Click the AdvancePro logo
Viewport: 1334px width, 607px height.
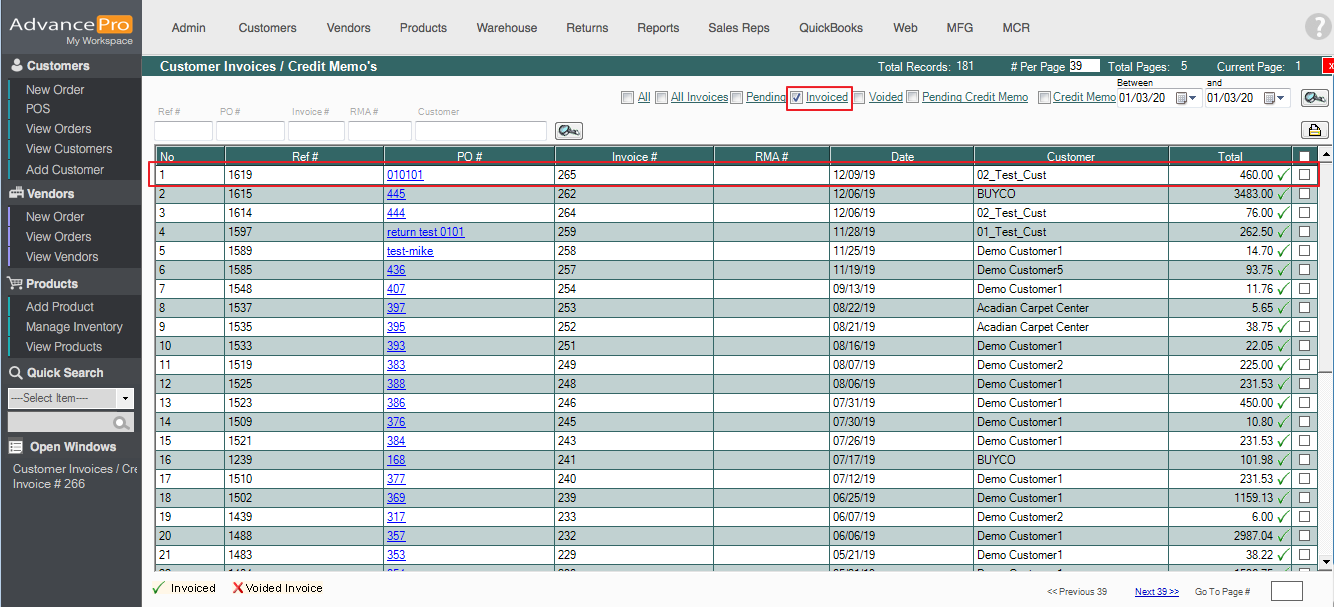pyautogui.click(x=71, y=26)
